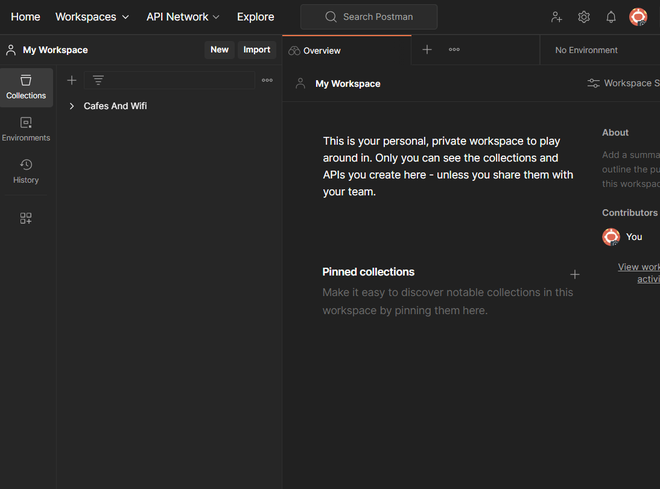Click the Search Postman field

click(x=369, y=17)
